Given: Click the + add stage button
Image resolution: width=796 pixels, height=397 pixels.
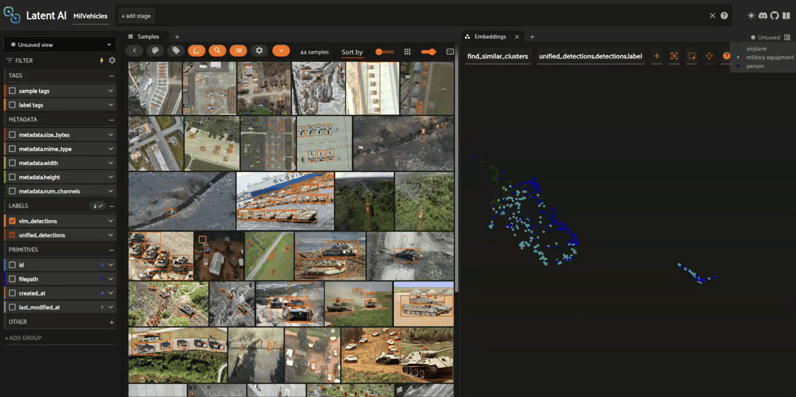Looking at the screenshot, I should click(136, 16).
